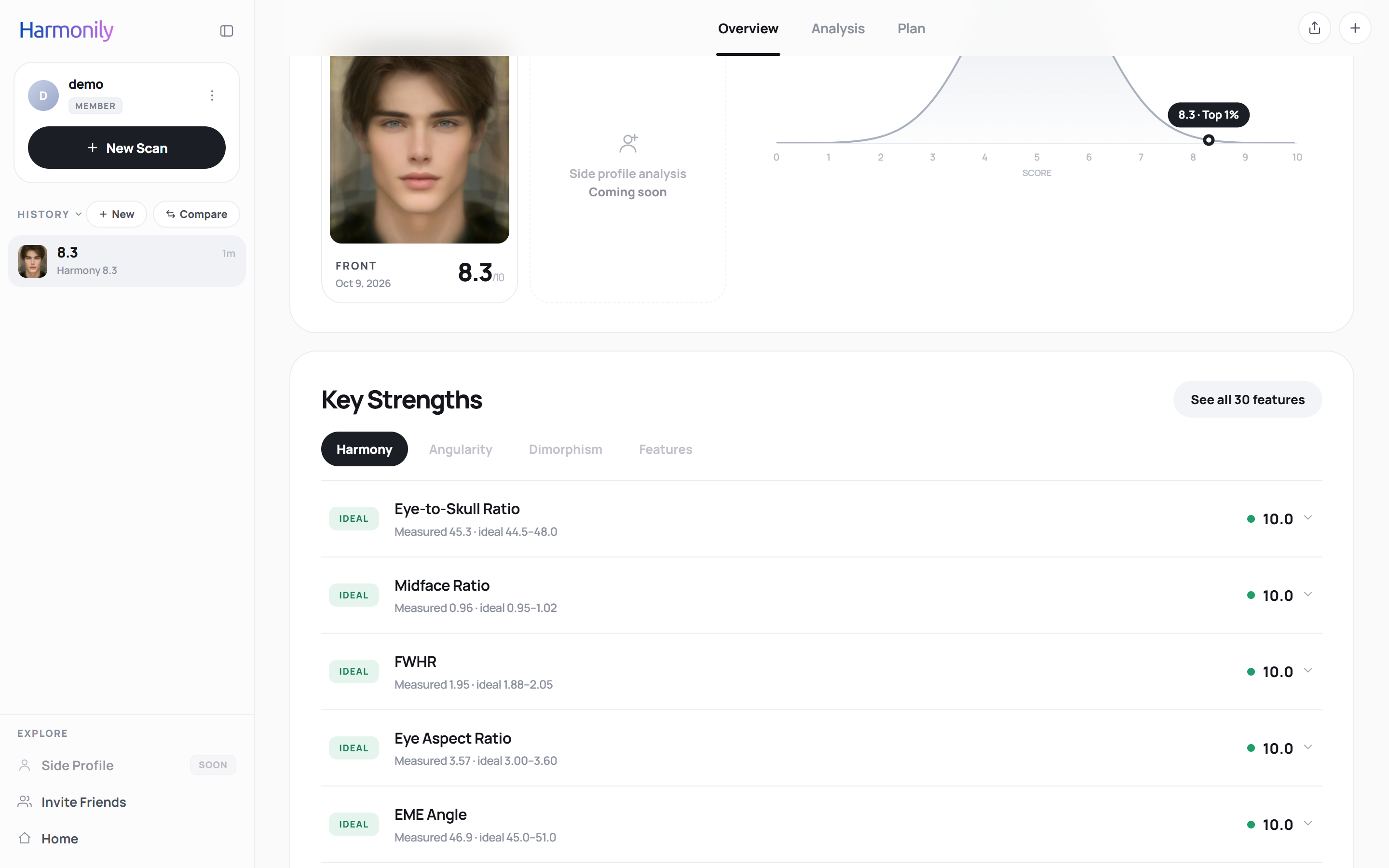1389x868 pixels.
Task: Click the side profile analysis placeholder icon
Action: click(628, 144)
